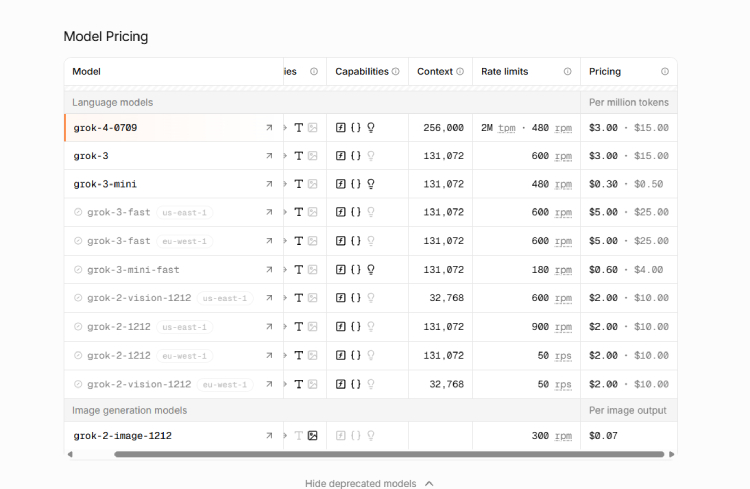
Task: Click the Rate limits column header
Action: click(505, 71)
